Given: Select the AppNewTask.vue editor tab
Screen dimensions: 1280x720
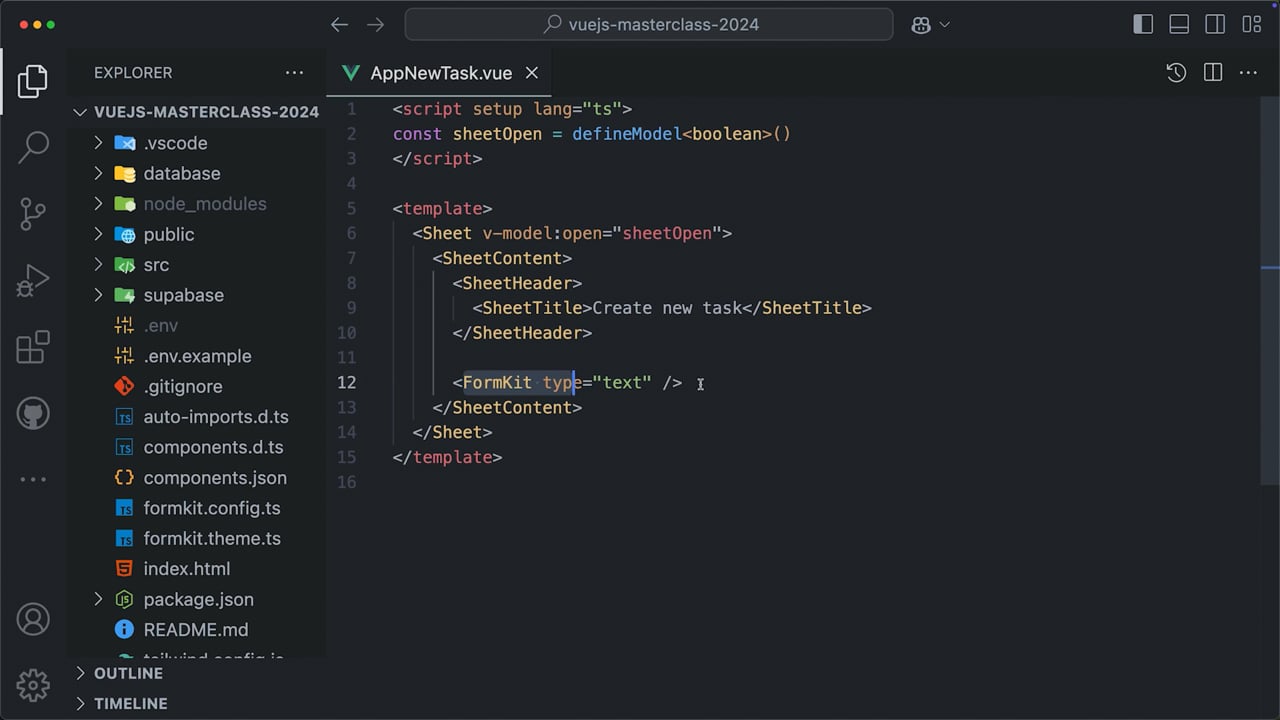Looking at the screenshot, I should click(x=439, y=73).
